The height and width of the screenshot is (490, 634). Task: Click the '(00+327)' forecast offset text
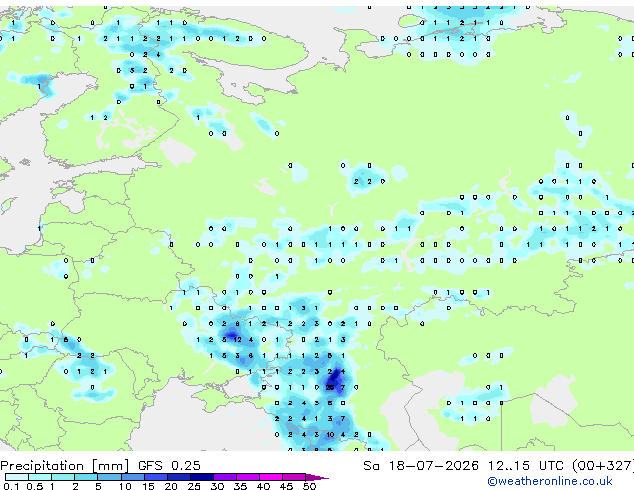[603, 466]
